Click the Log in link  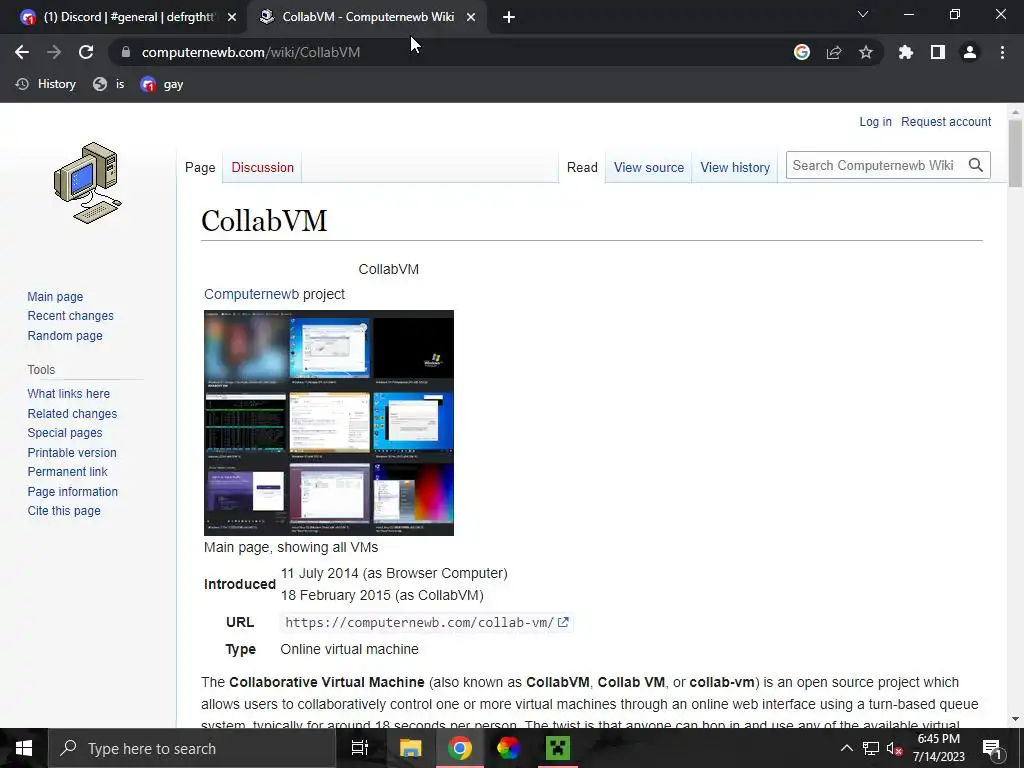tap(875, 121)
